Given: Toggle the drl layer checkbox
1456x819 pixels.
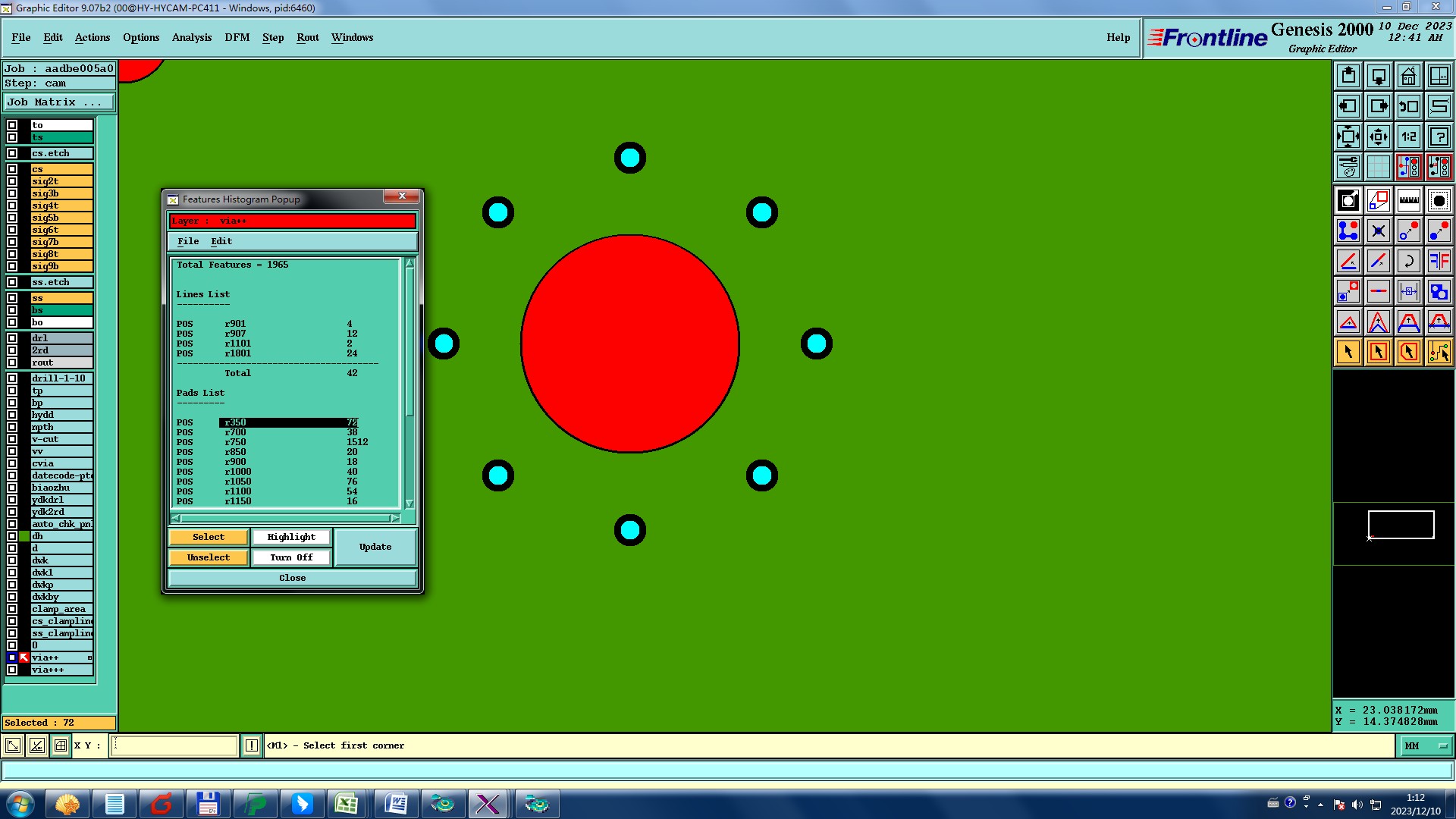Looking at the screenshot, I should [x=12, y=338].
